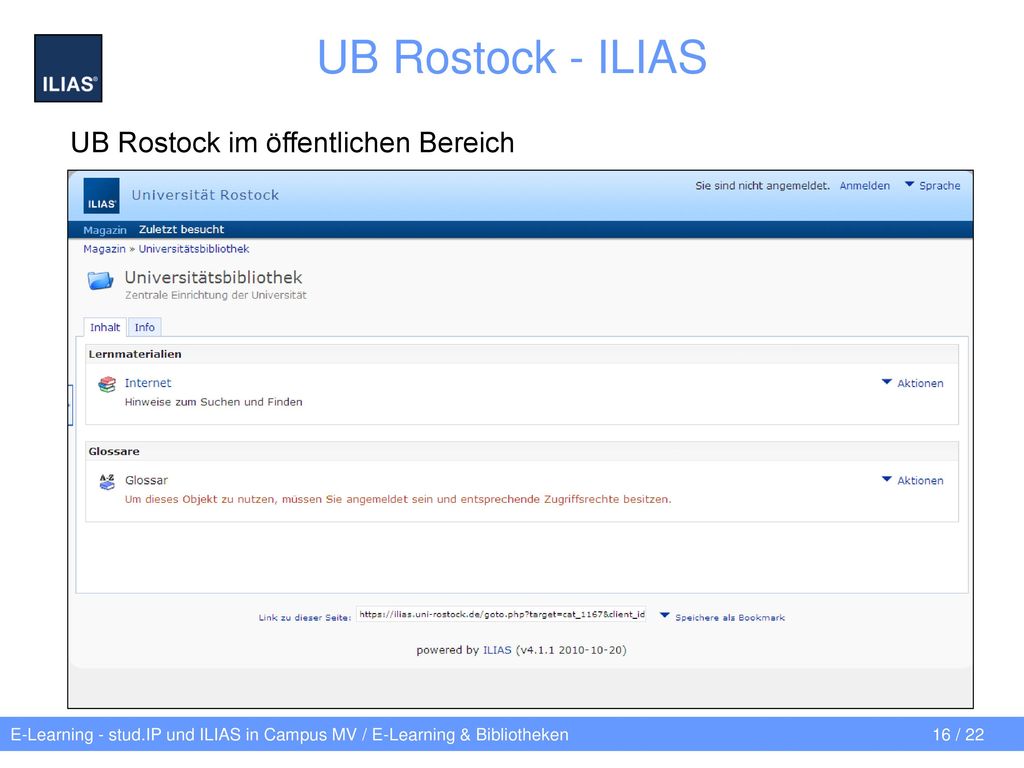Click the slide page number 16 / 22
1024x768 pixels.
pyautogui.click(x=958, y=735)
